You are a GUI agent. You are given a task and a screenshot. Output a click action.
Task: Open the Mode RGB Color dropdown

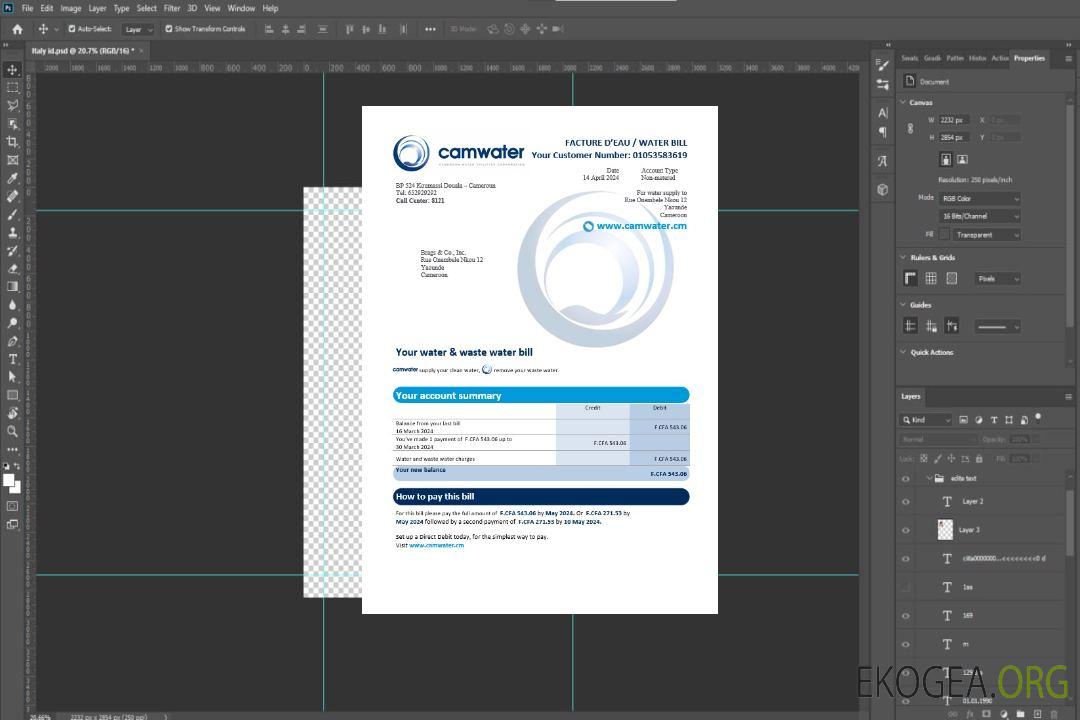point(980,198)
